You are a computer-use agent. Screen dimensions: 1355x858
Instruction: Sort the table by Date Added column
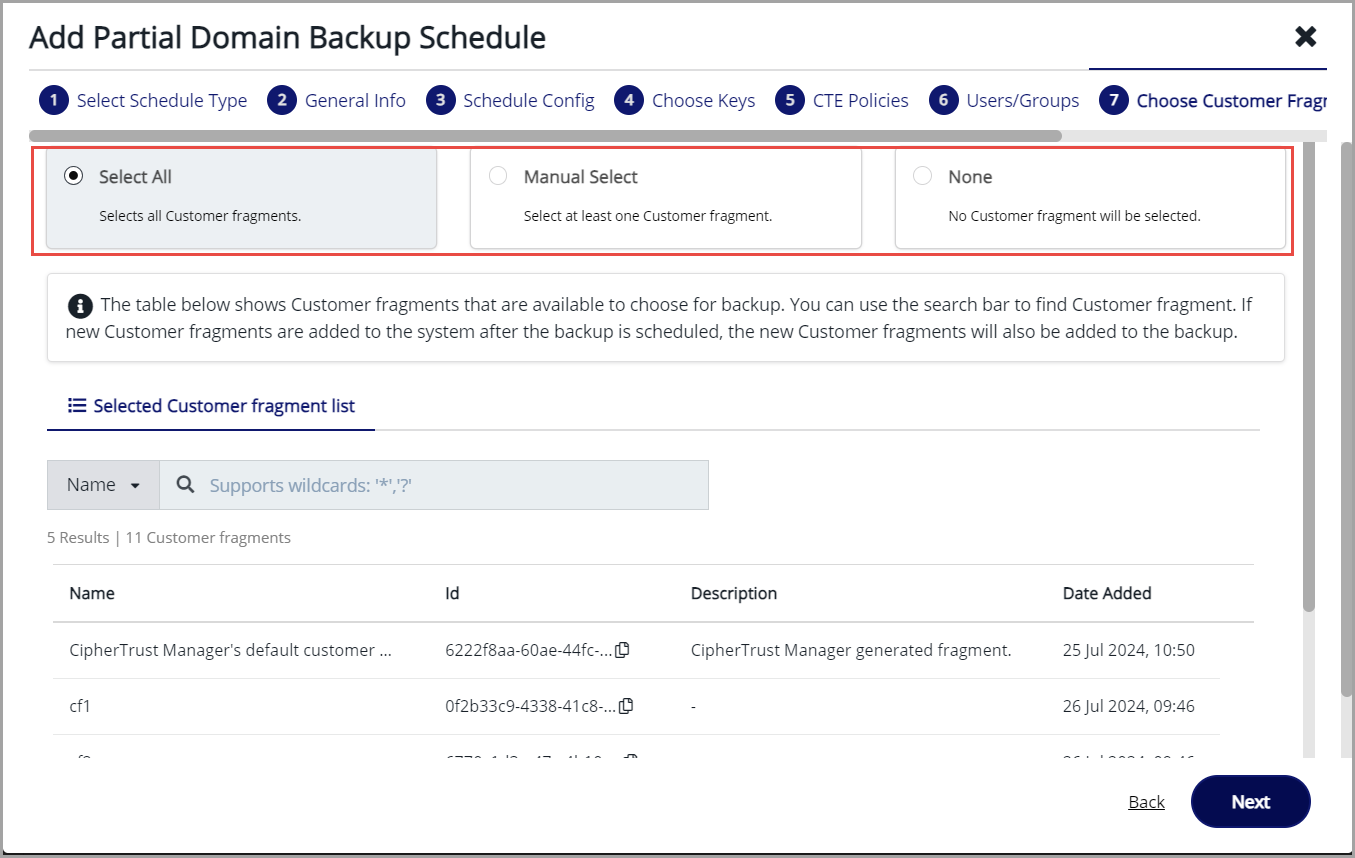[1106, 593]
